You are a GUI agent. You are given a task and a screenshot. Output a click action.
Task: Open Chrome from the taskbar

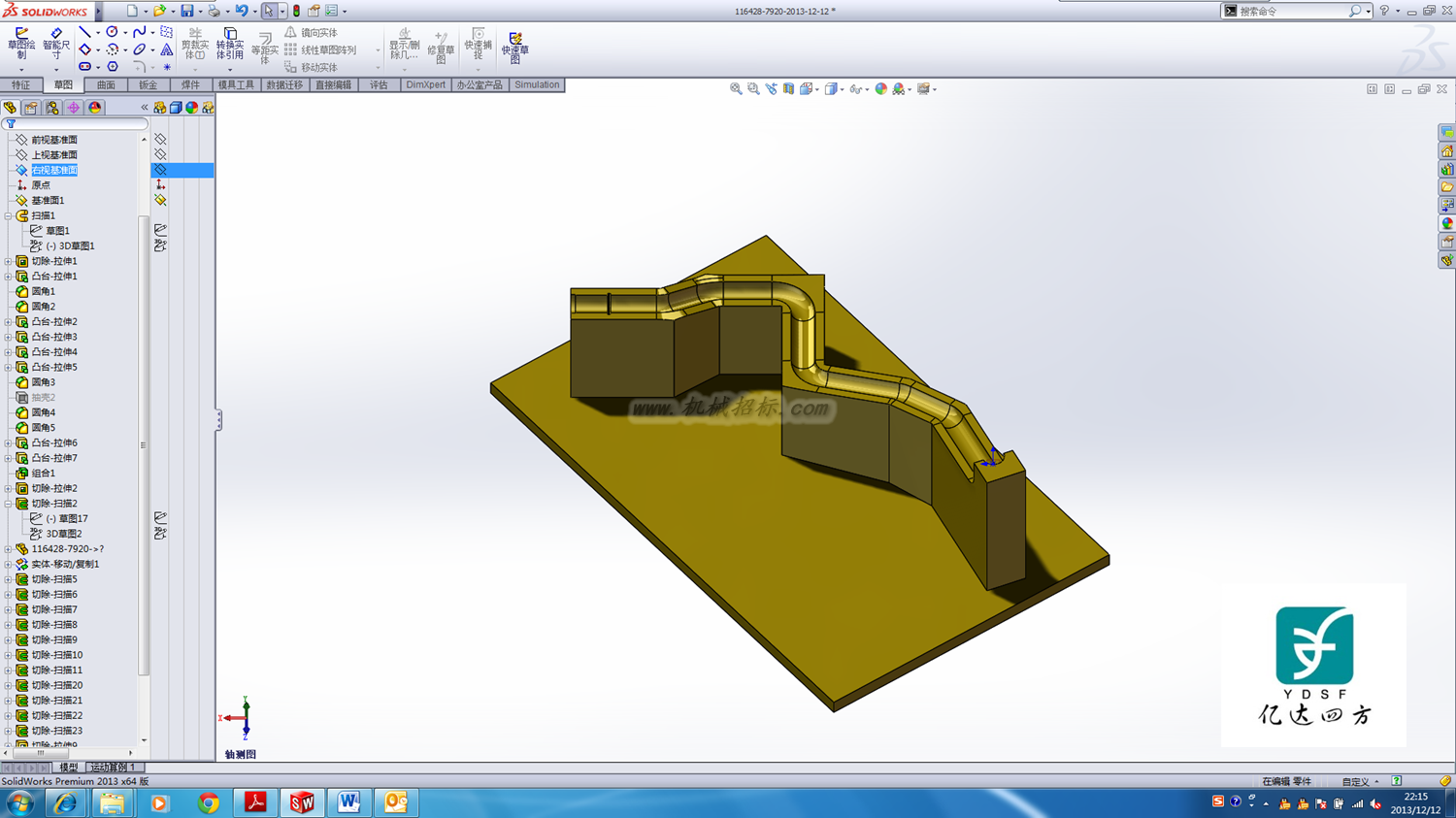pos(208,802)
